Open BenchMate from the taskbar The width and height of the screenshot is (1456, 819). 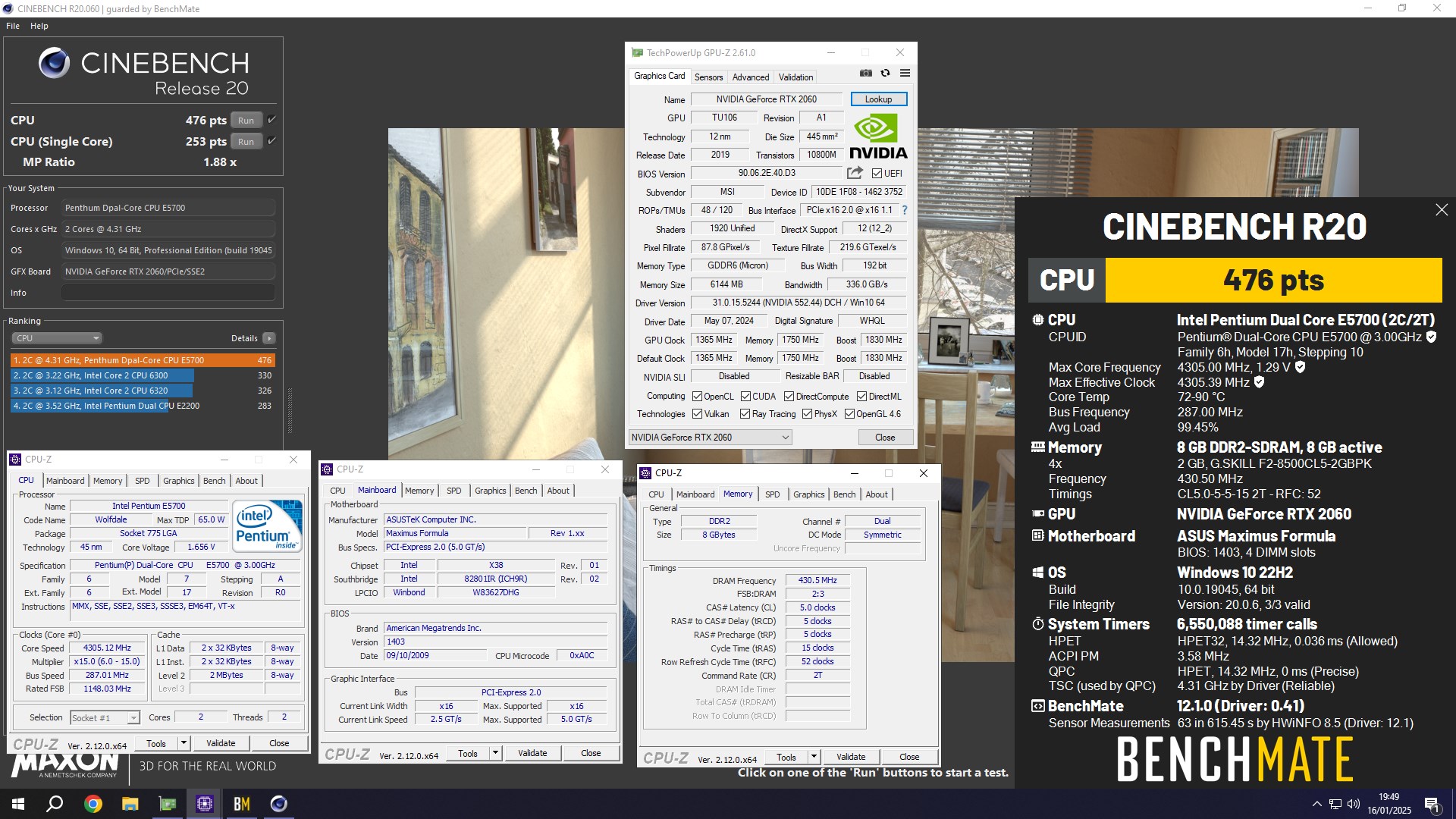pyautogui.click(x=242, y=804)
